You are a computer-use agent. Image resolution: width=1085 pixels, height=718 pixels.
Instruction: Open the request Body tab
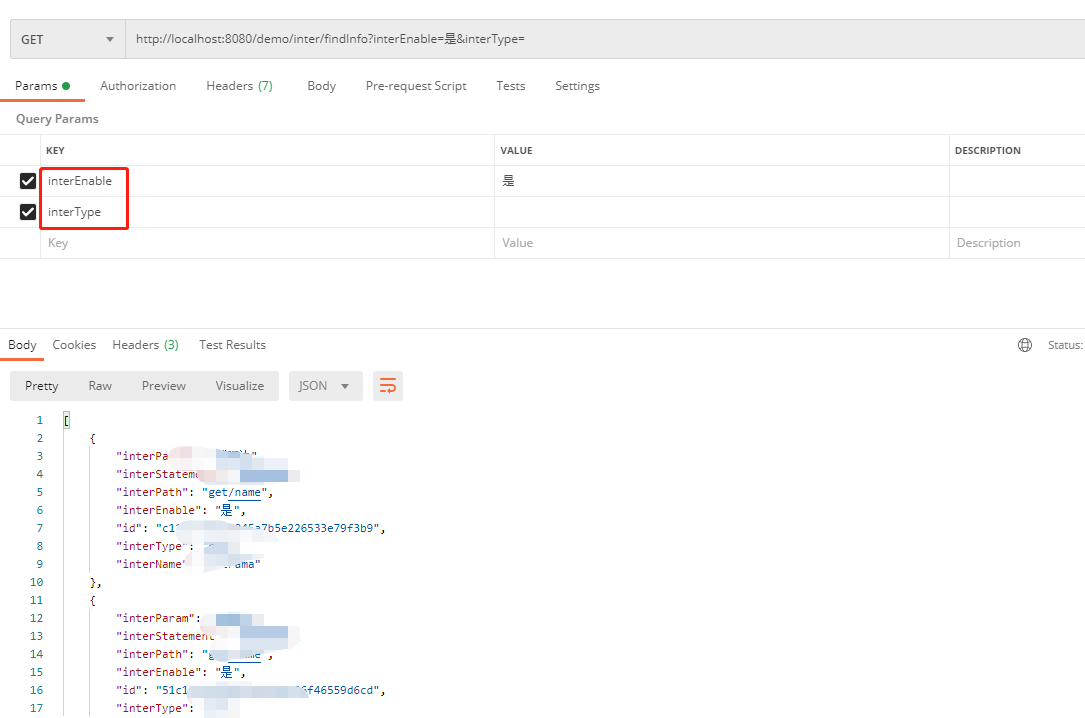(321, 86)
